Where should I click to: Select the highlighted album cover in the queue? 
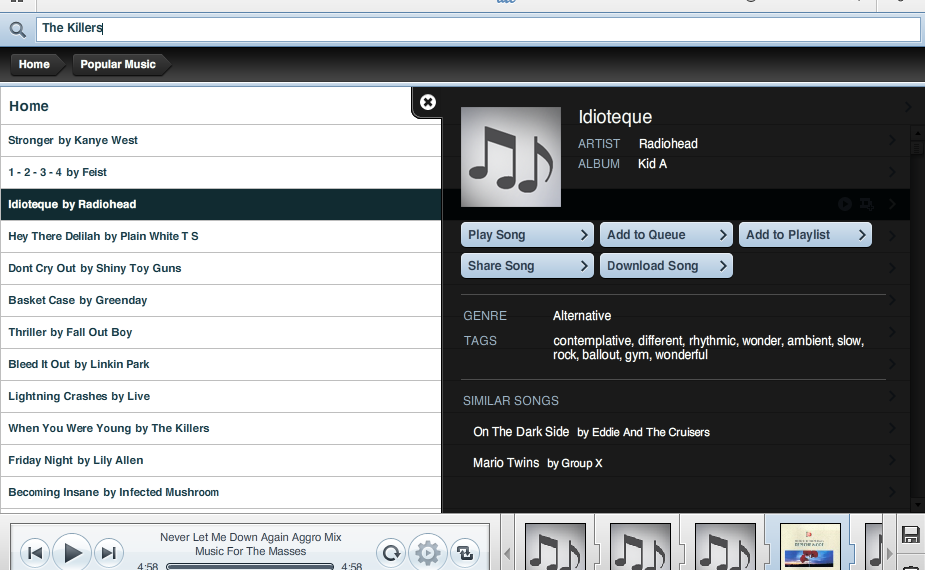pyautogui.click(x=810, y=546)
